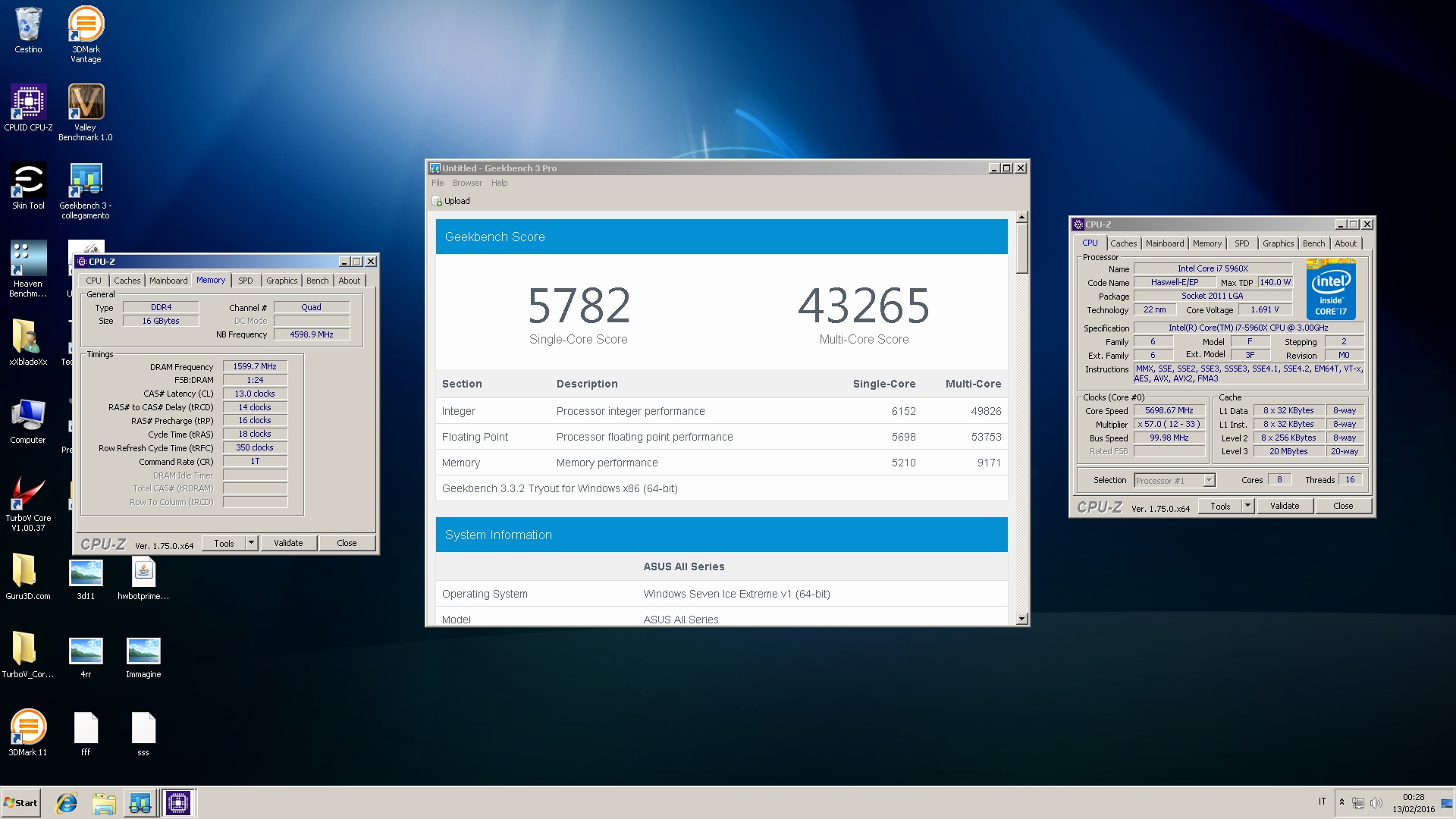Image resolution: width=1456 pixels, height=819 pixels.
Task: Select the Guru3D.com folder icon
Action: (x=28, y=577)
